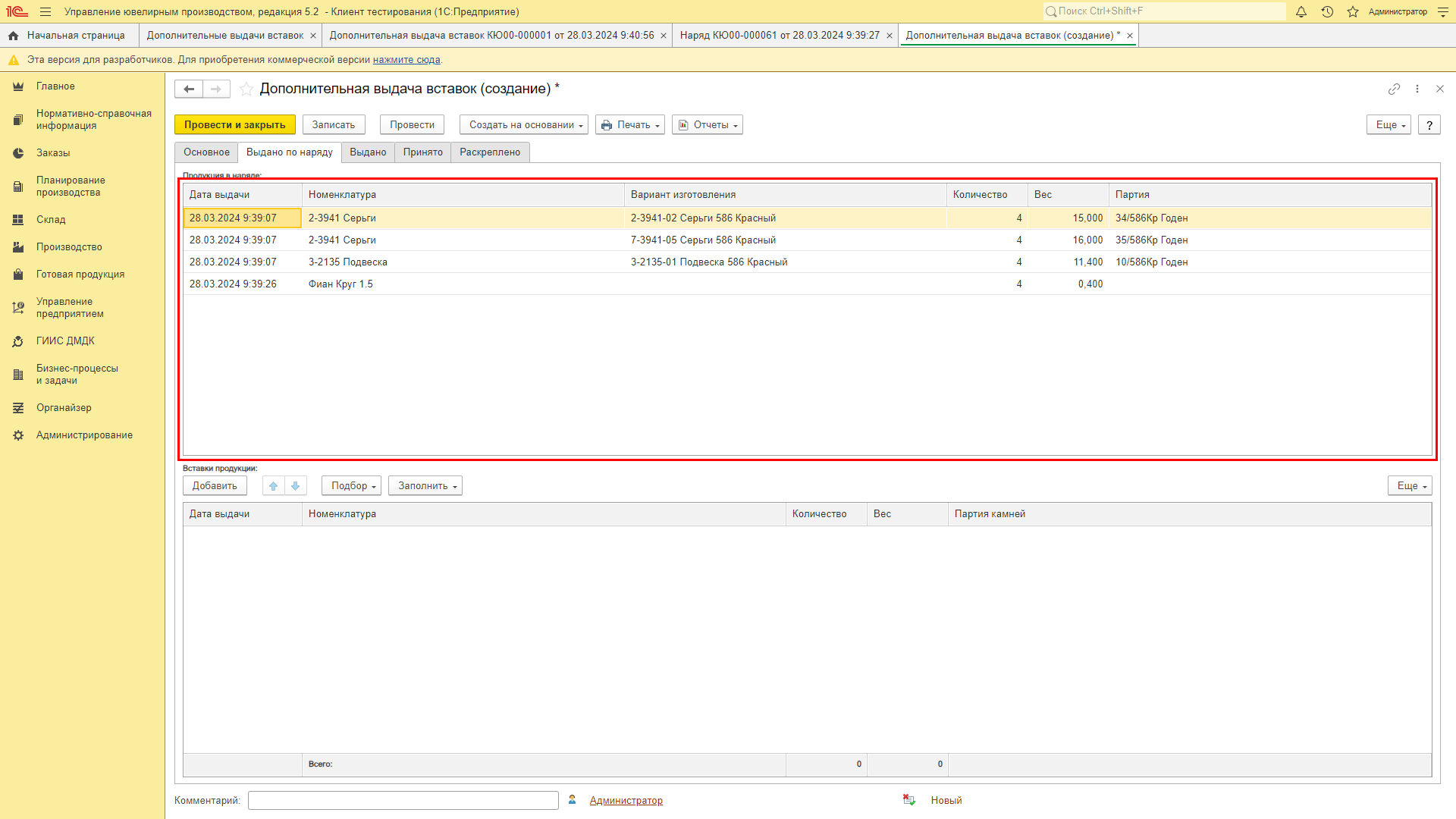Expand Создать на основании dropdown
The height and width of the screenshot is (819, 1456).
point(524,125)
